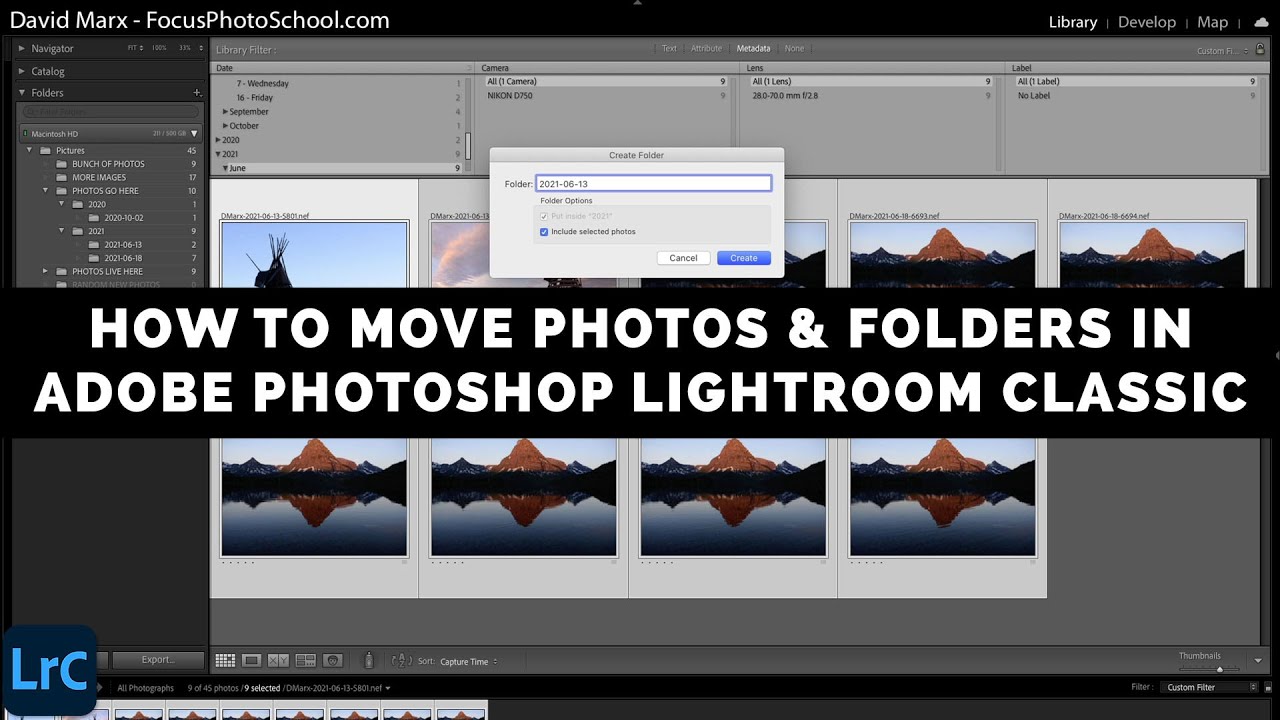Click Create button in dialog
This screenshot has width=1280, height=720.
tap(744, 258)
